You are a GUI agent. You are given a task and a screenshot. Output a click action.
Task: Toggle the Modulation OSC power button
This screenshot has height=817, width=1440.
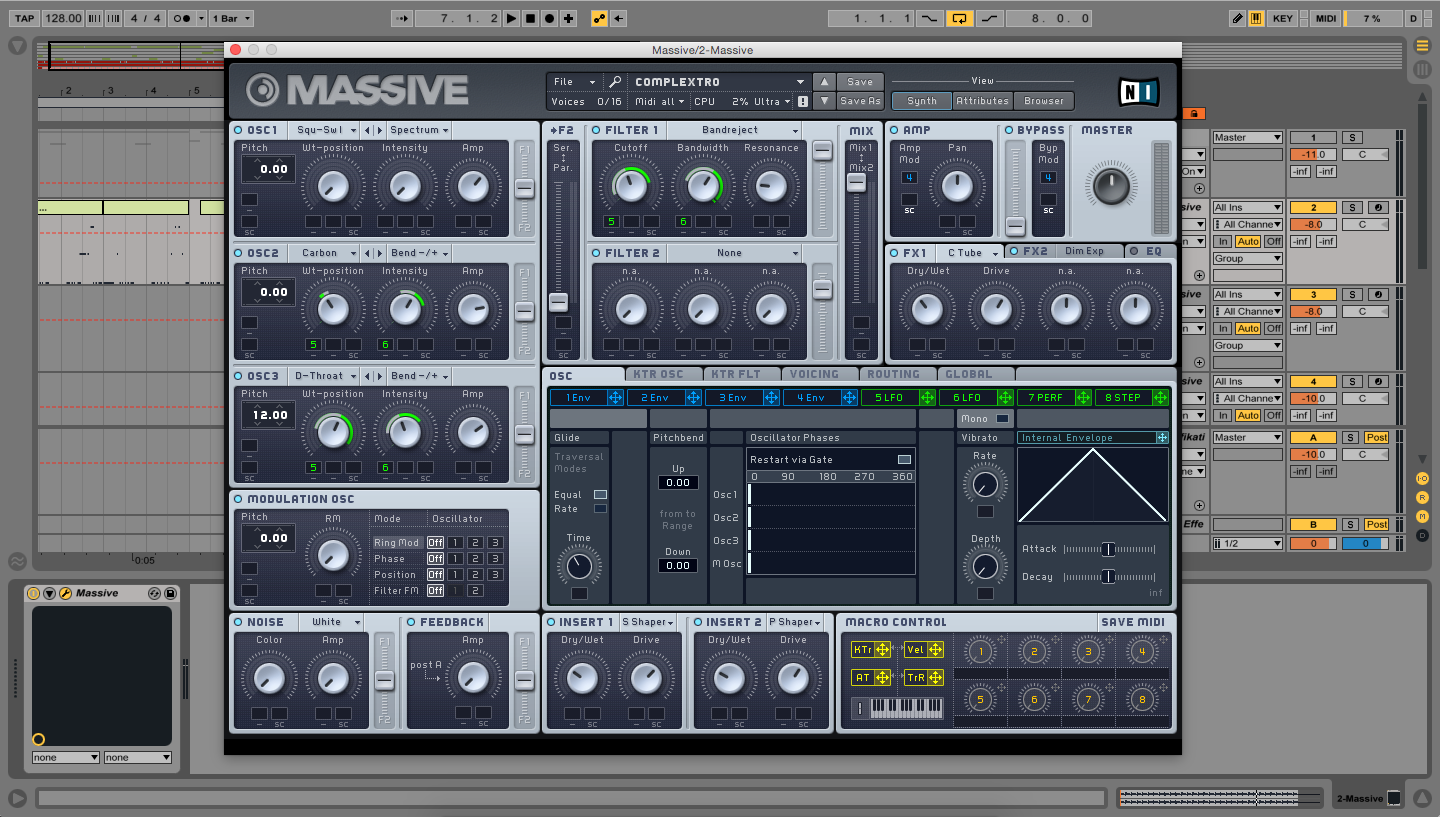pyautogui.click(x=239, y=499)
